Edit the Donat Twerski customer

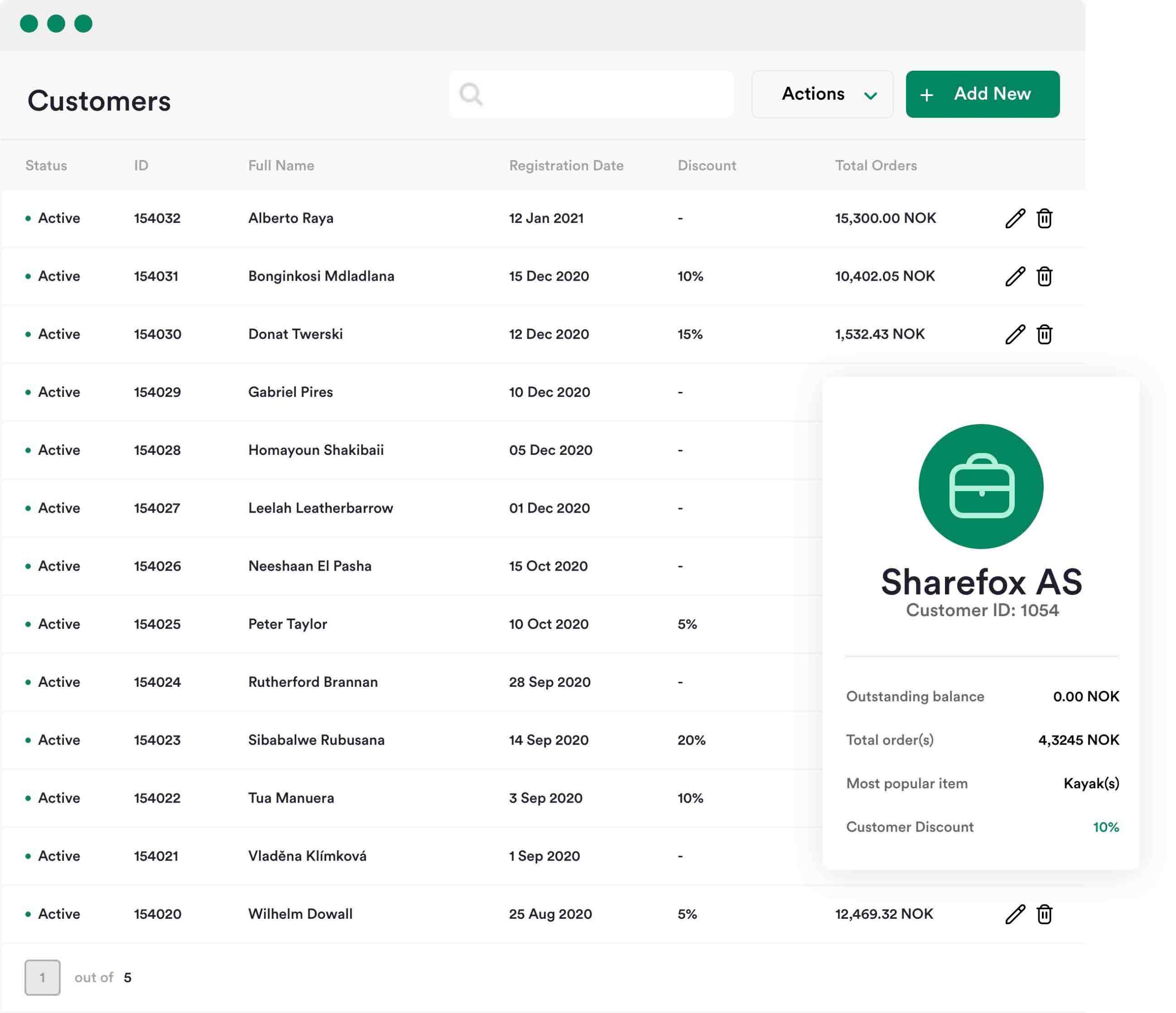[x=1015, y=334]
